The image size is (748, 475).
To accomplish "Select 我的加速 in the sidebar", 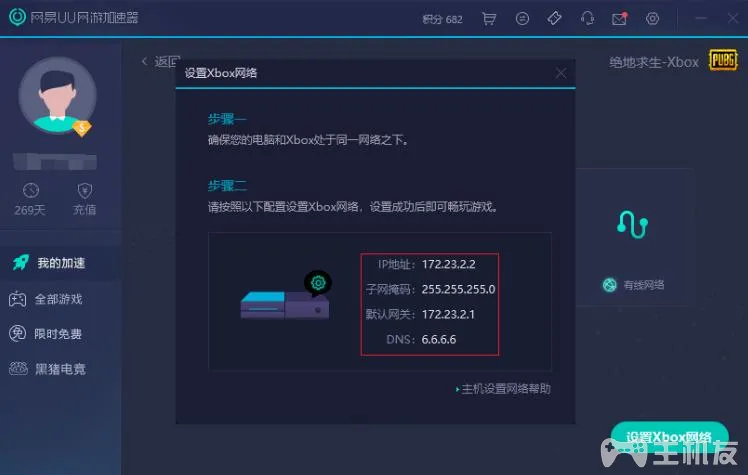I will 60,263.
